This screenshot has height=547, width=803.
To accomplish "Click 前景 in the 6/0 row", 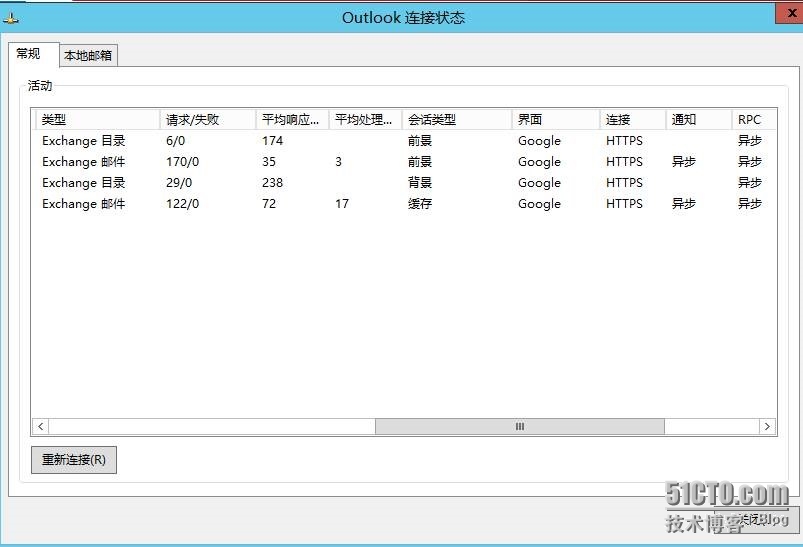I will [420, 141].
